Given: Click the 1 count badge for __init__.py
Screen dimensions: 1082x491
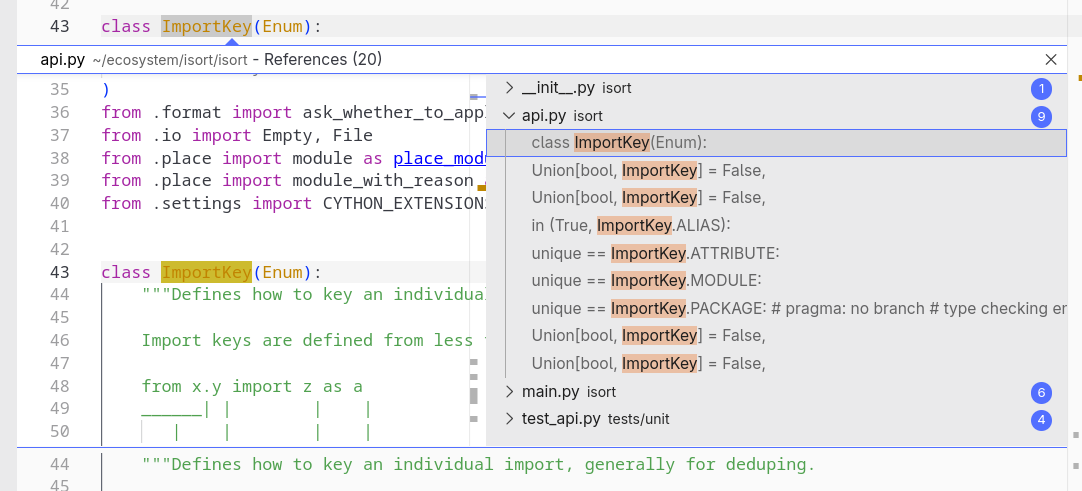Looking at the screenshot, I should tap(1041, 89).
